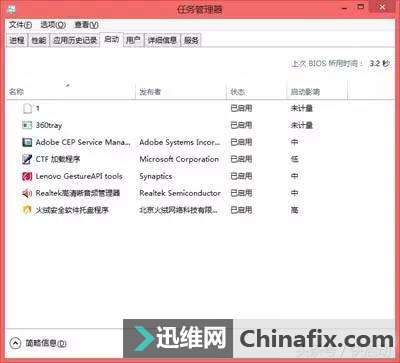The height and width of the screenshot is (363, 400).
Task: Click publisher Adobe Systems Incor...
Action: coord(180,142)
